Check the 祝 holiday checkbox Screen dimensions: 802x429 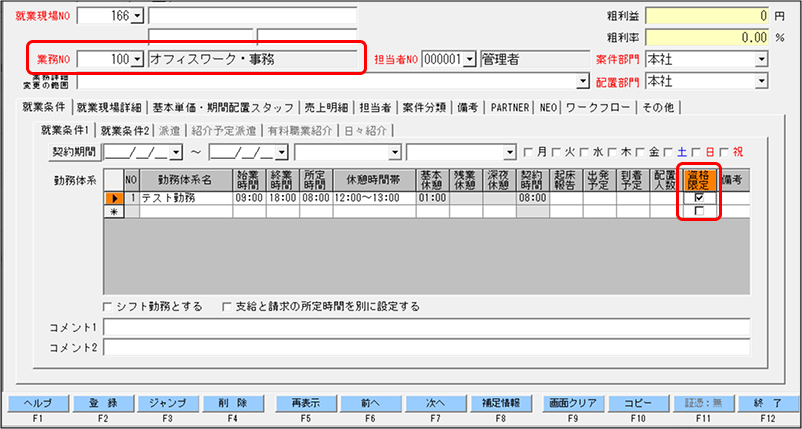724,152
